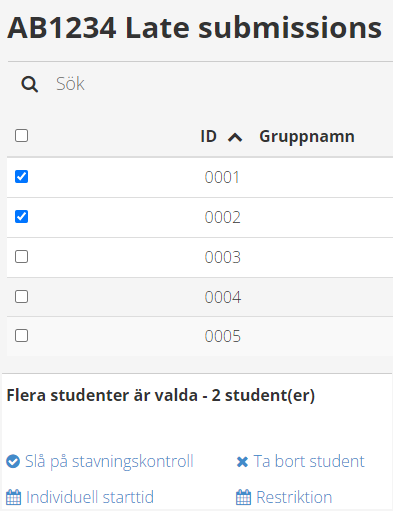Click the calendar icon for Individuell starttid
Image resolution: width=393 pixels, height=511 pixels.
pyautogui.click(x=14, y=497)
